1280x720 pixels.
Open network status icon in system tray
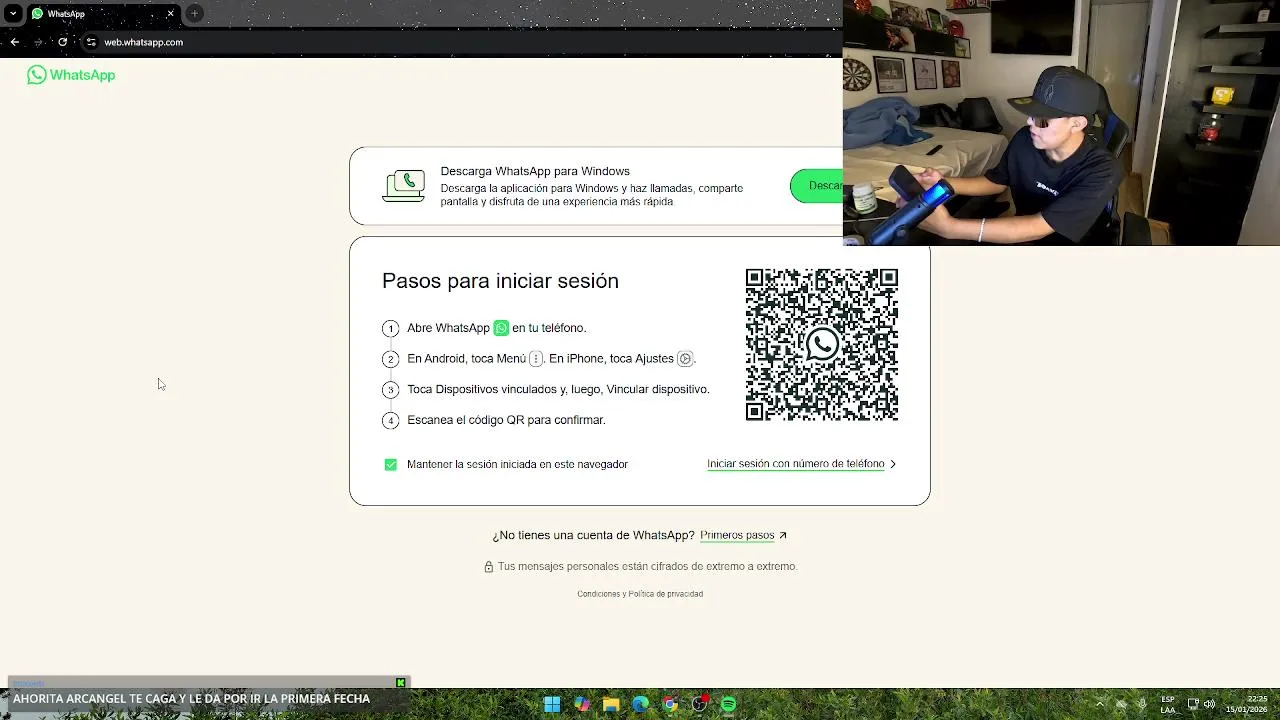[x=1193, y=704]
